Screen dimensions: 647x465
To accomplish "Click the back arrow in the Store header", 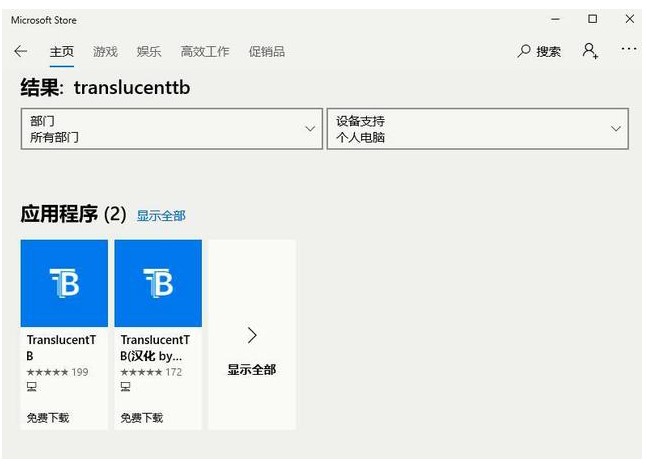I will (21, 51).
